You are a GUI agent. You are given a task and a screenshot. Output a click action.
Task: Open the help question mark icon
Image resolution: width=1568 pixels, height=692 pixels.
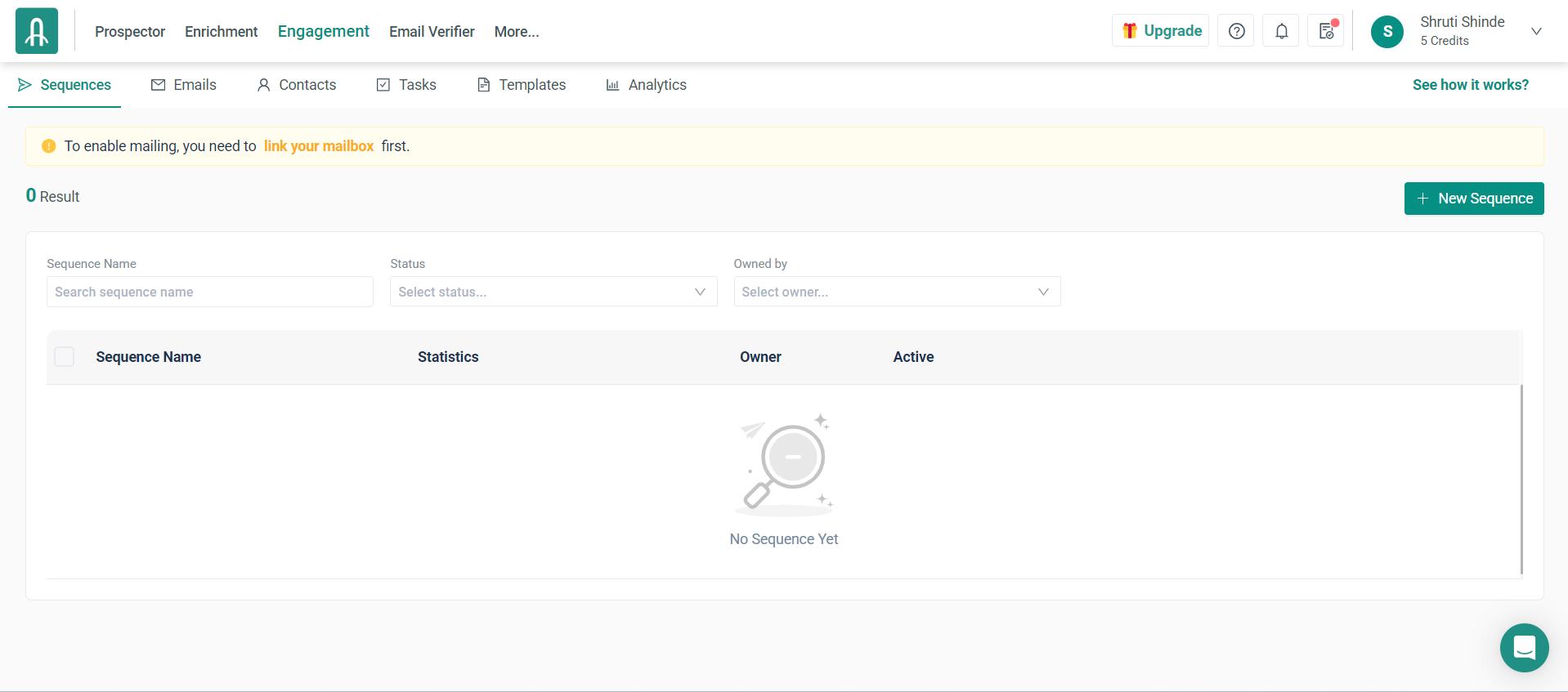1236,31
